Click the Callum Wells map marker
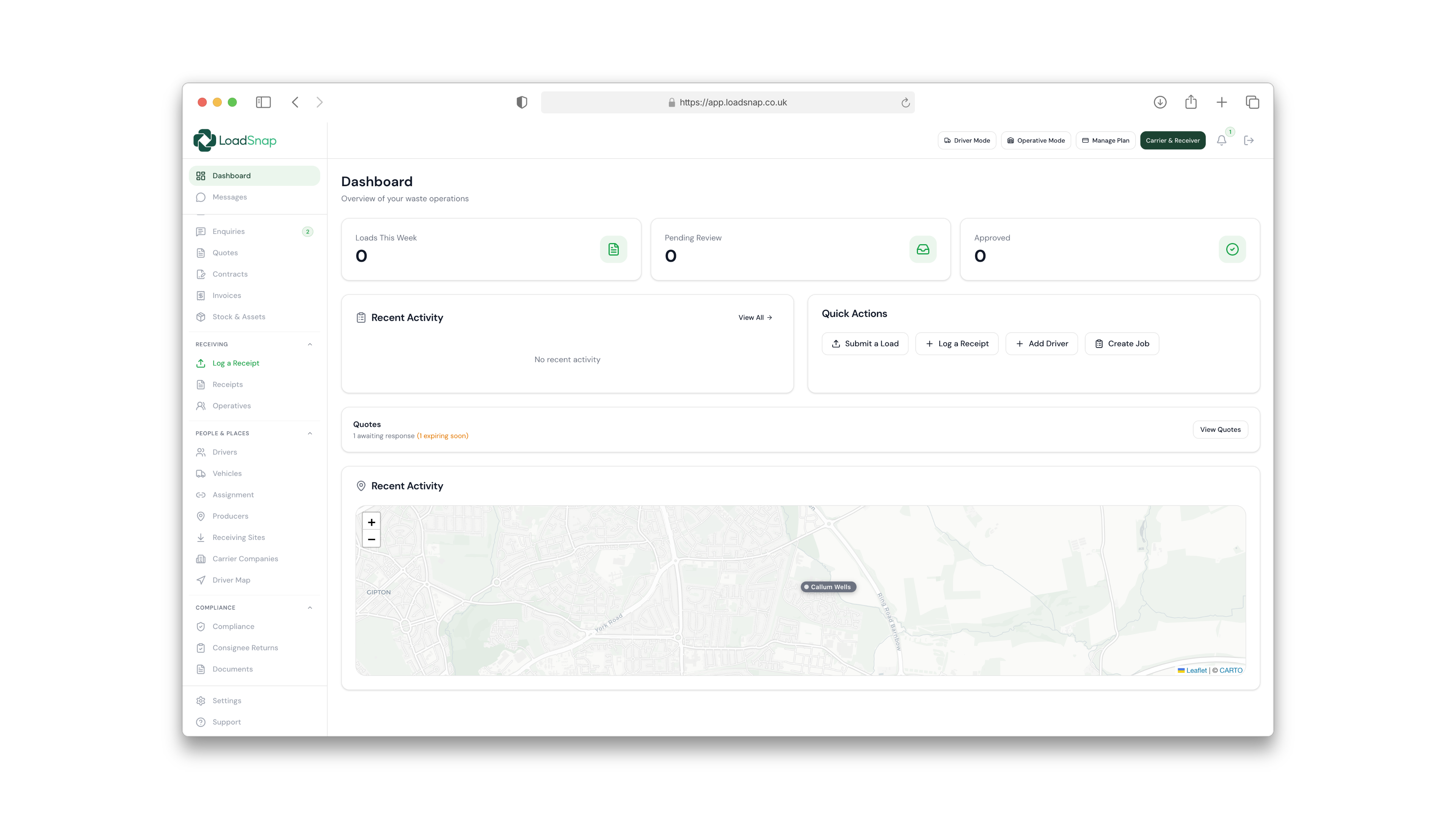 (x=828, y=587)
